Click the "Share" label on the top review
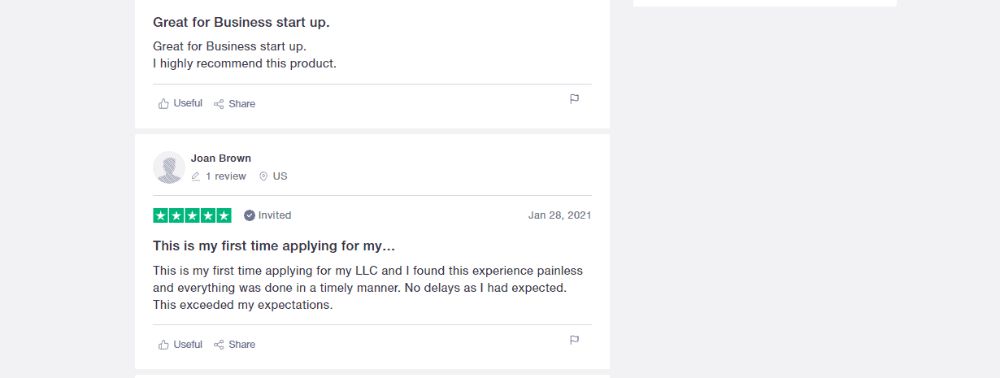1000x378 pixels. click(242, 104)
